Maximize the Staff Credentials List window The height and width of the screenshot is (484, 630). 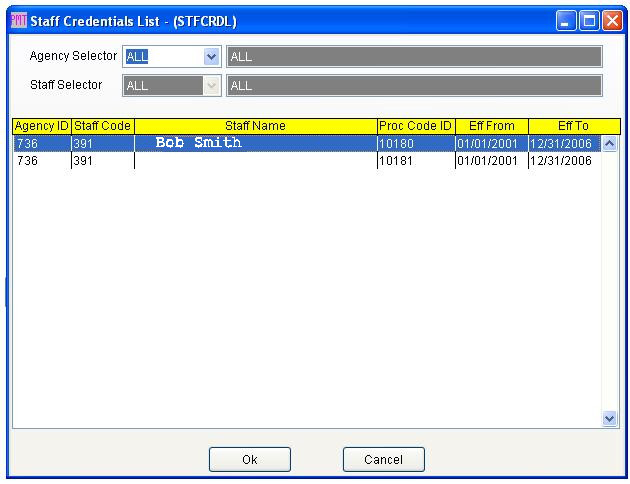tap(589, 20)
